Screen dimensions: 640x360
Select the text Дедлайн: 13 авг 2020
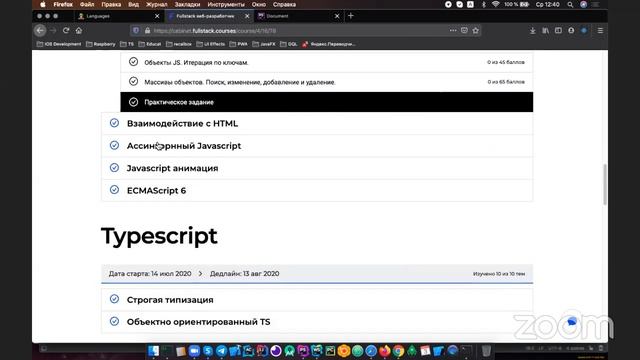click(244, 273)
